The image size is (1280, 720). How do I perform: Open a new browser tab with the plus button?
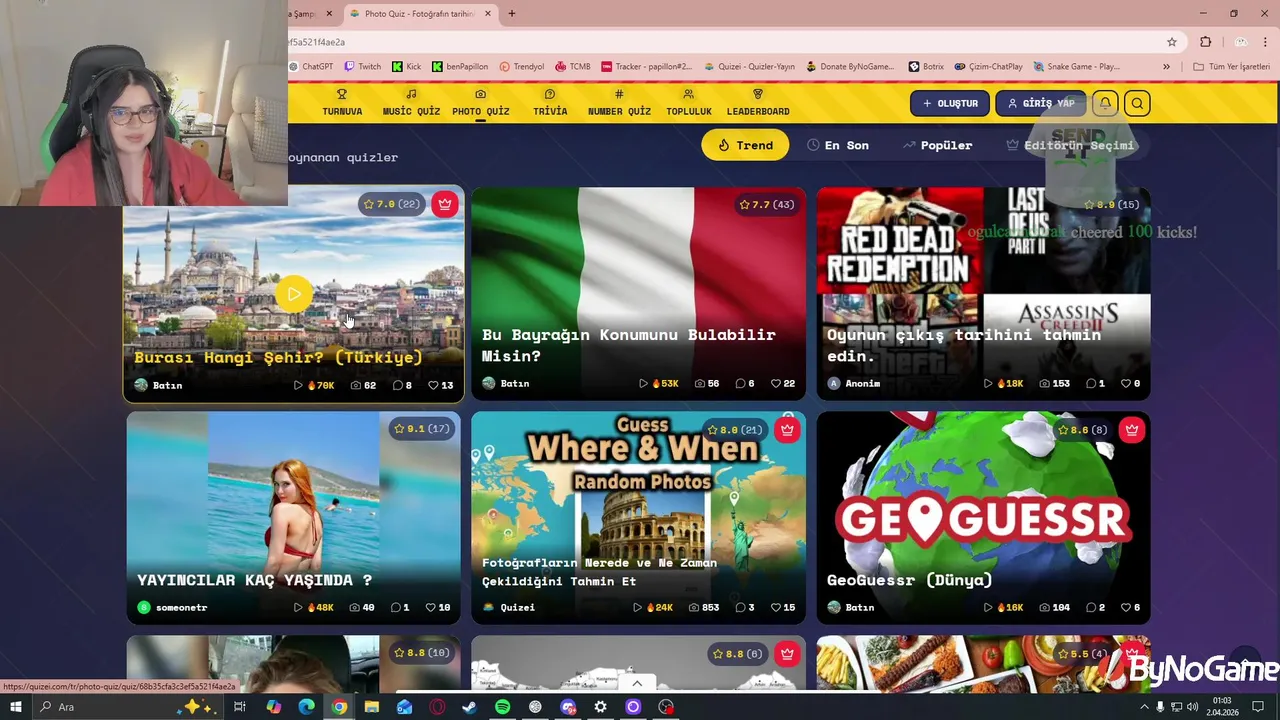coord(512,14)
